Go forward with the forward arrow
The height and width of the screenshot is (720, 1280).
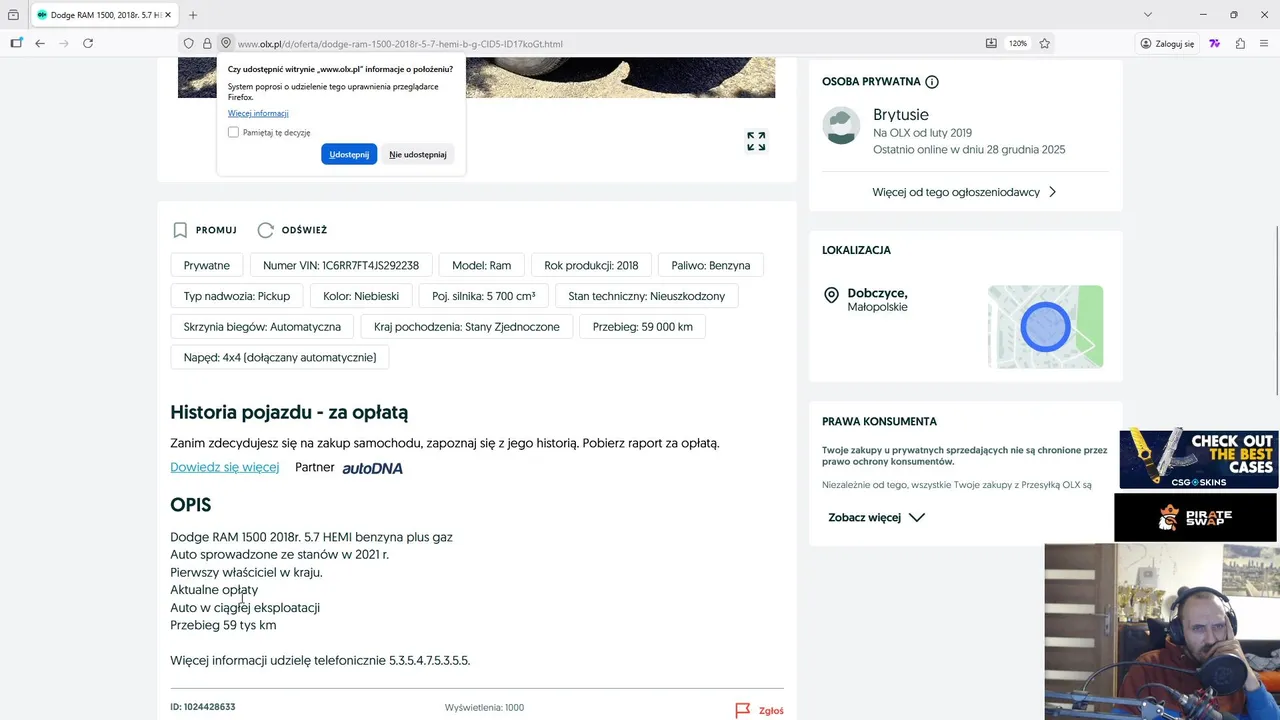pyautogui.click(x=64, y=43)
